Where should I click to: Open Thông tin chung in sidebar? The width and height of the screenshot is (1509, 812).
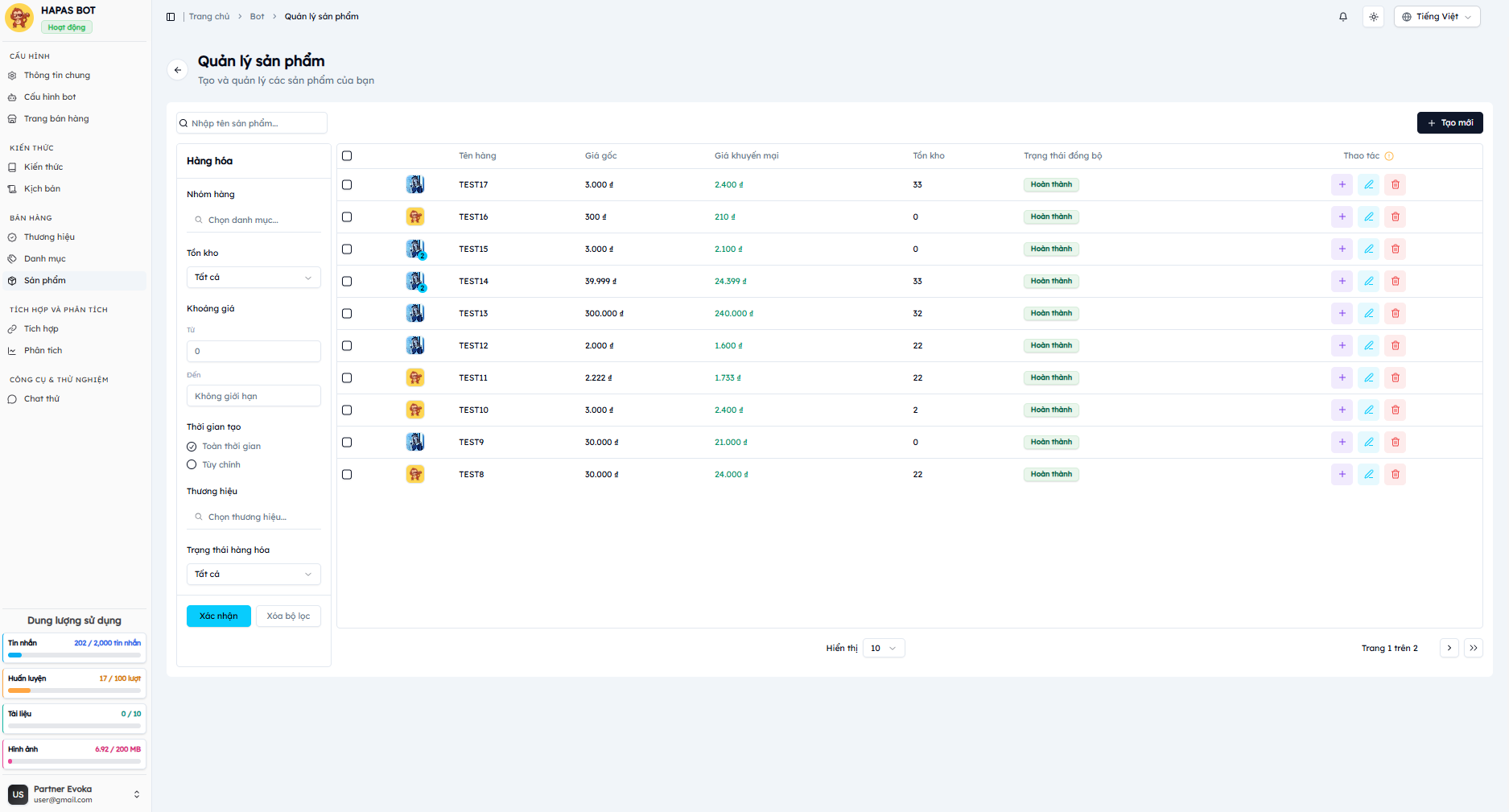pyautogui.click(x=56, y=76)
